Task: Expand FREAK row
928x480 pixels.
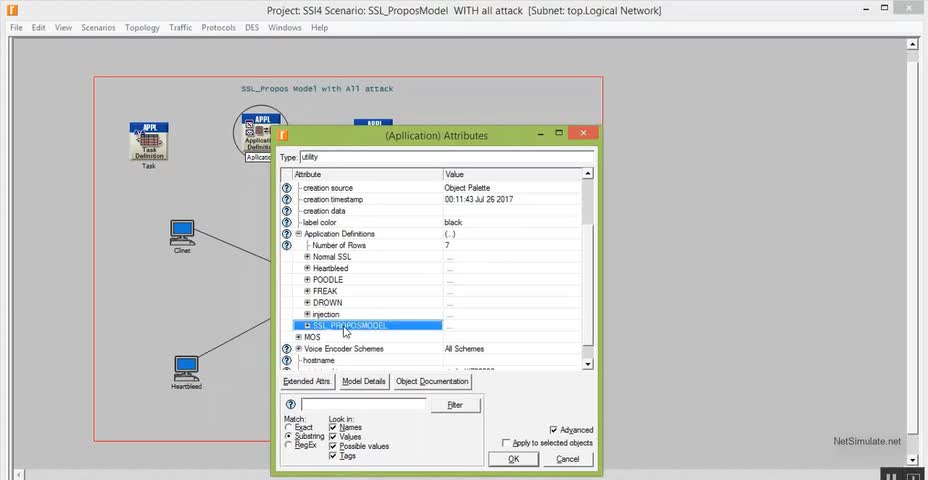Action: pyautogui.click(x=307, y=291)
